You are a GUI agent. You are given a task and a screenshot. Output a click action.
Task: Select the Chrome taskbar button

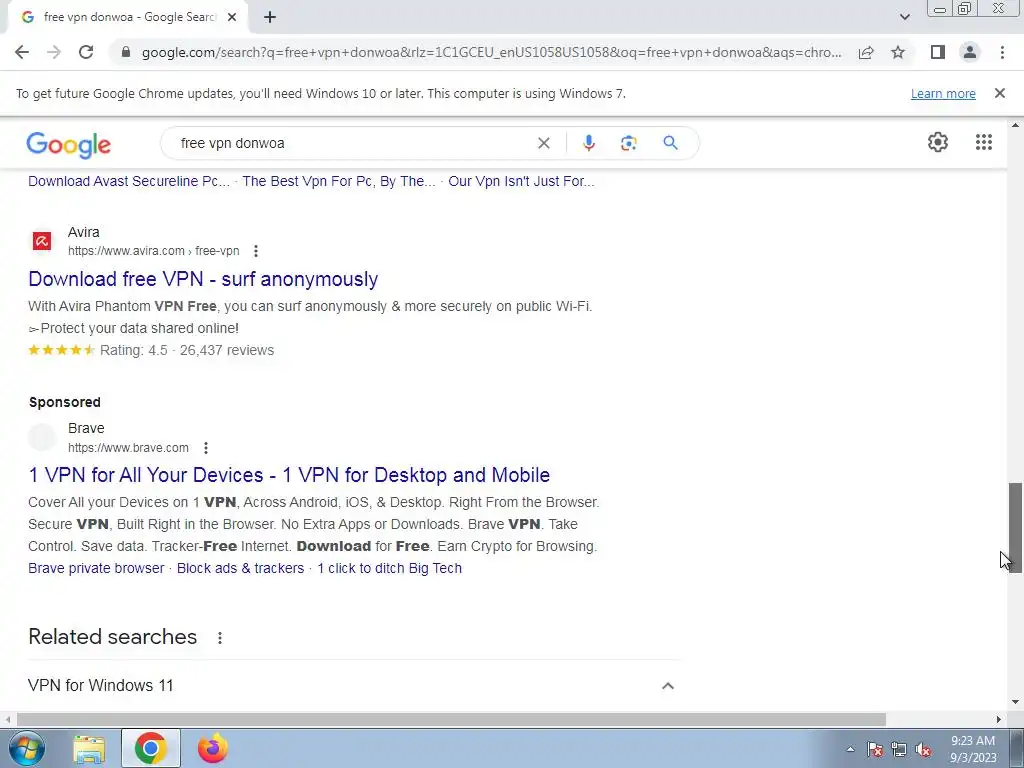[x=151, y=748]
